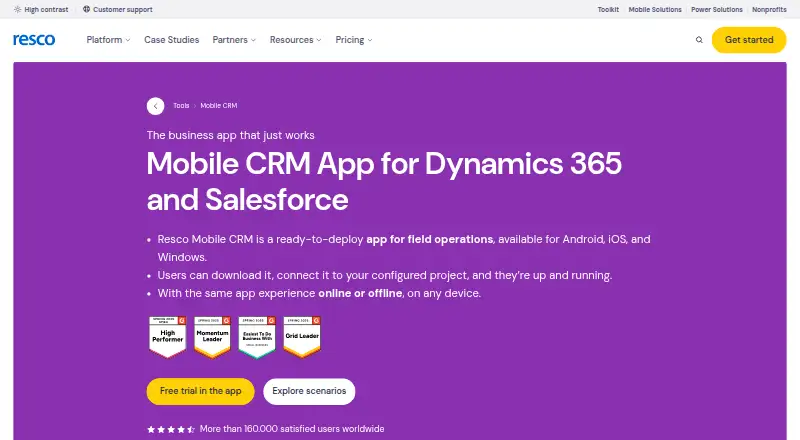Go to Toolkit in top bar
800x440 pixels.
608,10
